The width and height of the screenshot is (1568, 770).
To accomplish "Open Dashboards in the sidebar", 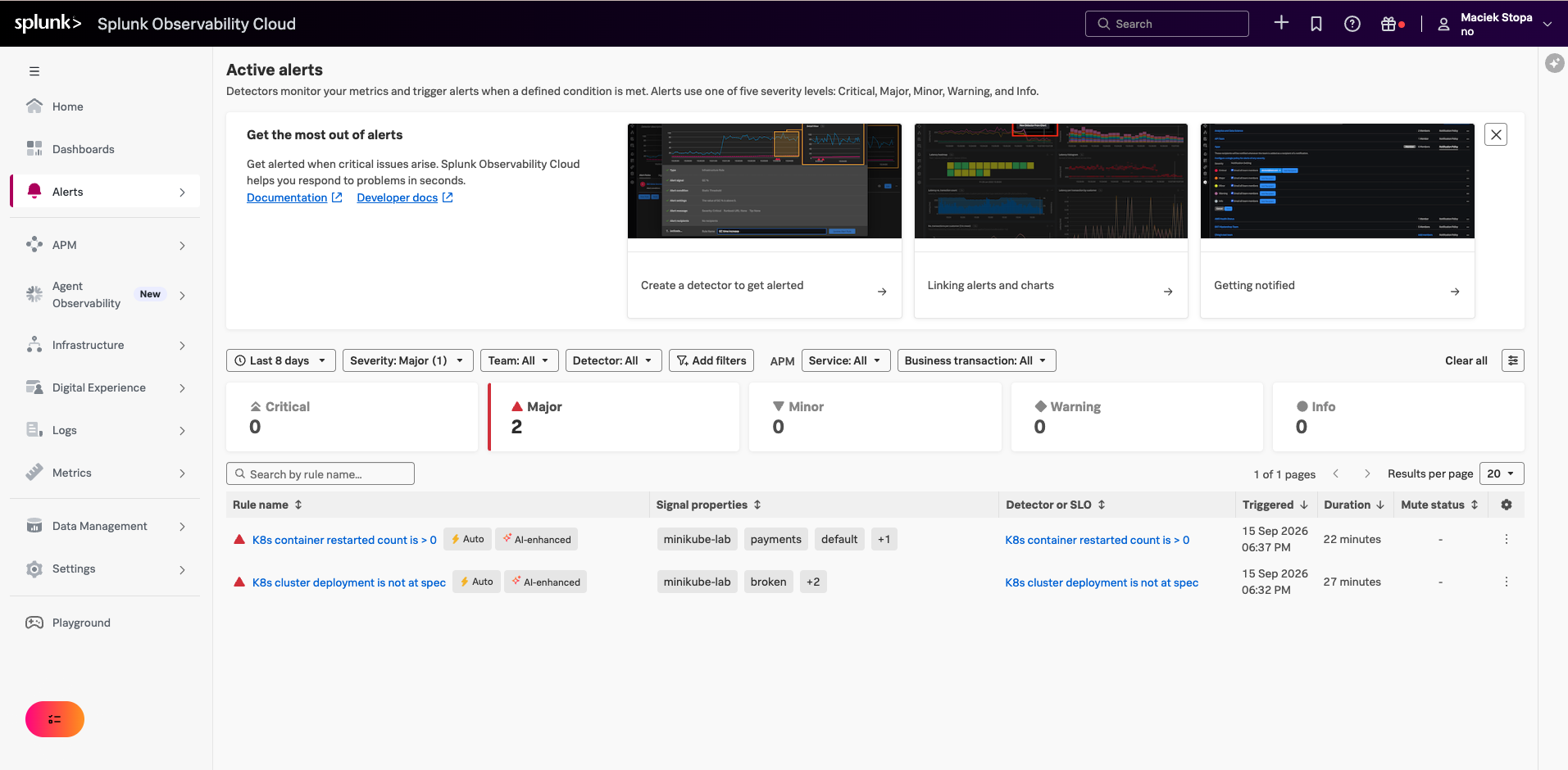I will [105, 149].
